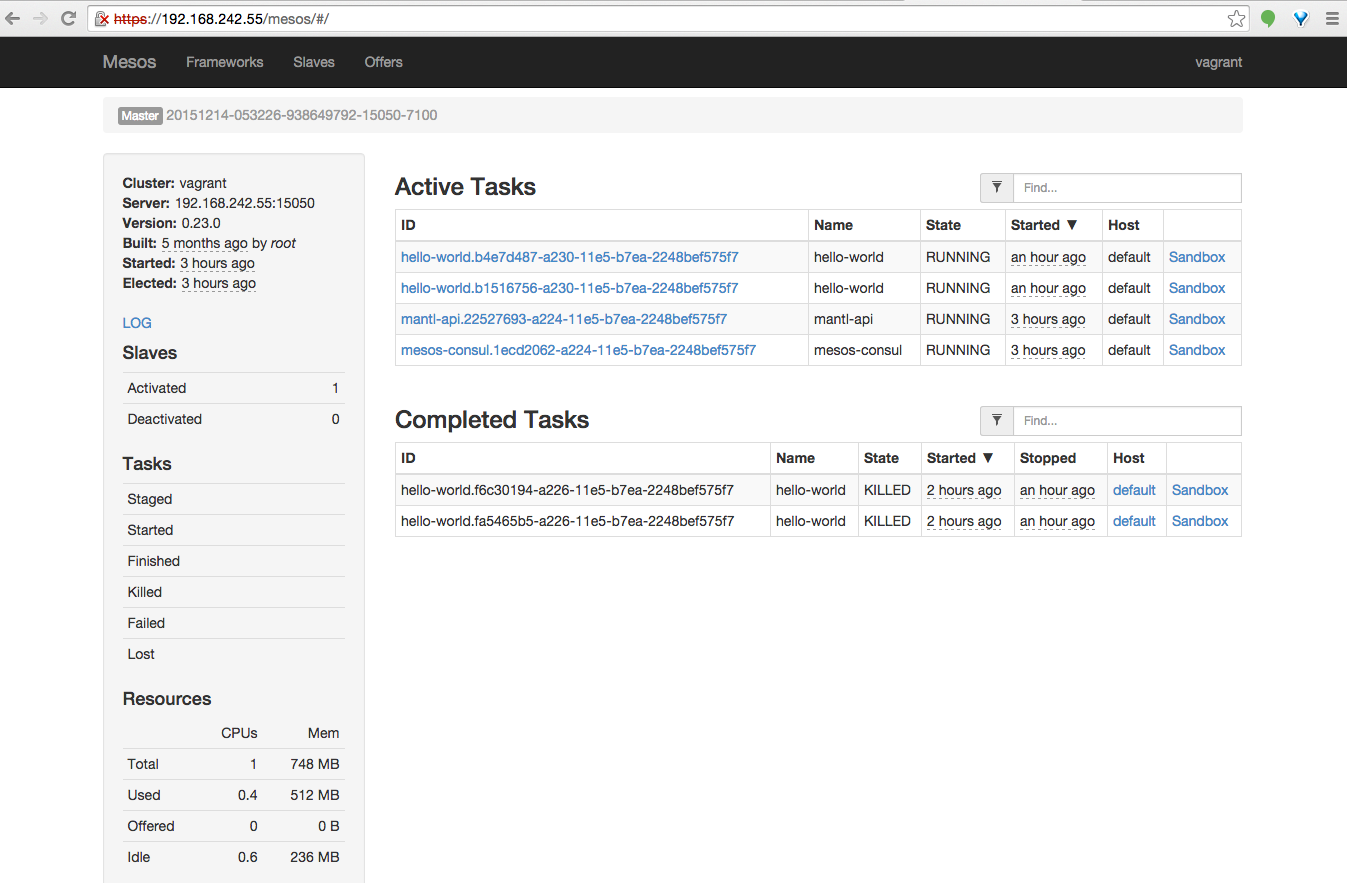The width and height of the screenshot is (1347, 883).
Task: Open the Slaves page
Action: pos(314,62)
